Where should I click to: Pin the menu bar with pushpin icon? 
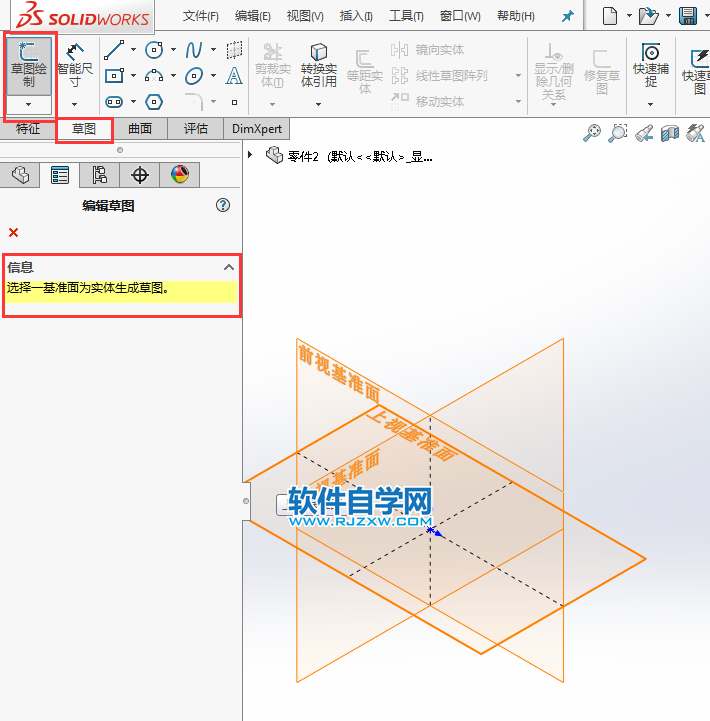coord(568,17)
